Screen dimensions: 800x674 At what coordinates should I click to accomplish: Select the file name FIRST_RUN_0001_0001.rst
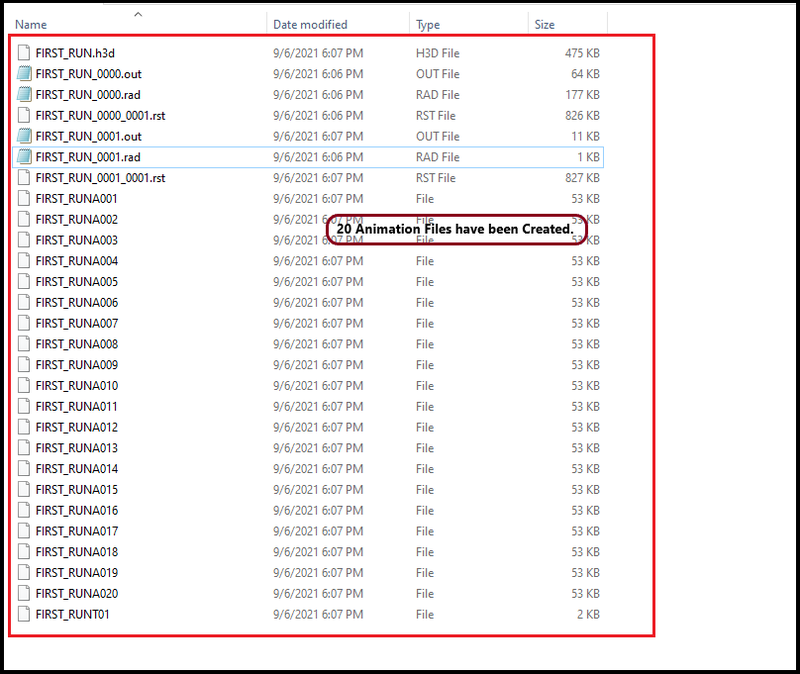pyautogui.click(x=101, y=178)
